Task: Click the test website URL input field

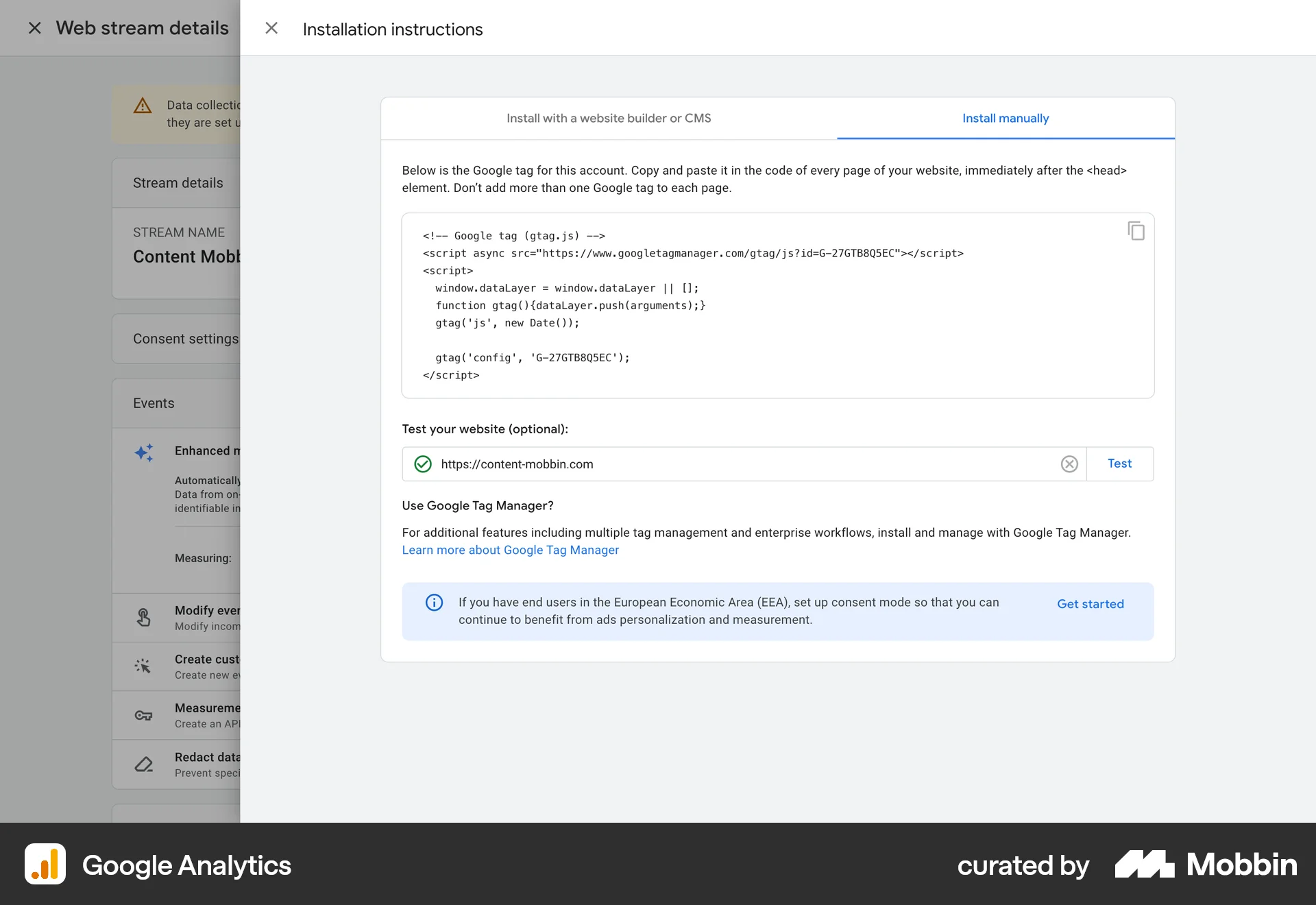Action: pyautogui.click(x=685, y=464)
